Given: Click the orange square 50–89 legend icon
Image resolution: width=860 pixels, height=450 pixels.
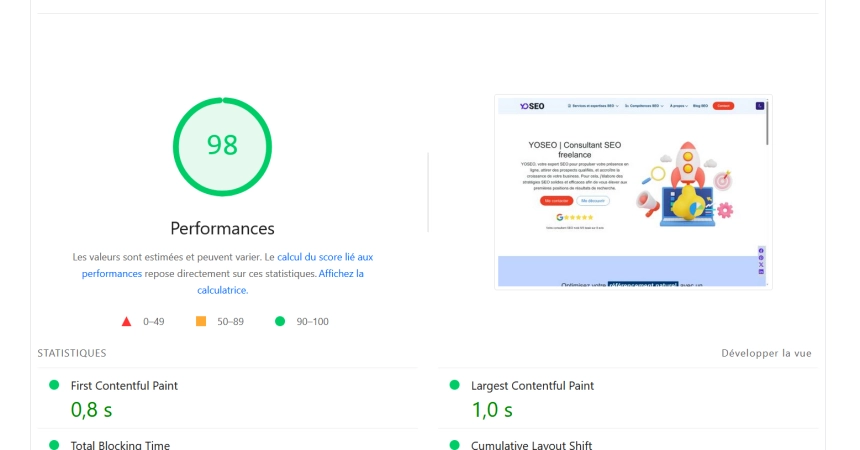Looking at the screenshot, I should (201, 321).
